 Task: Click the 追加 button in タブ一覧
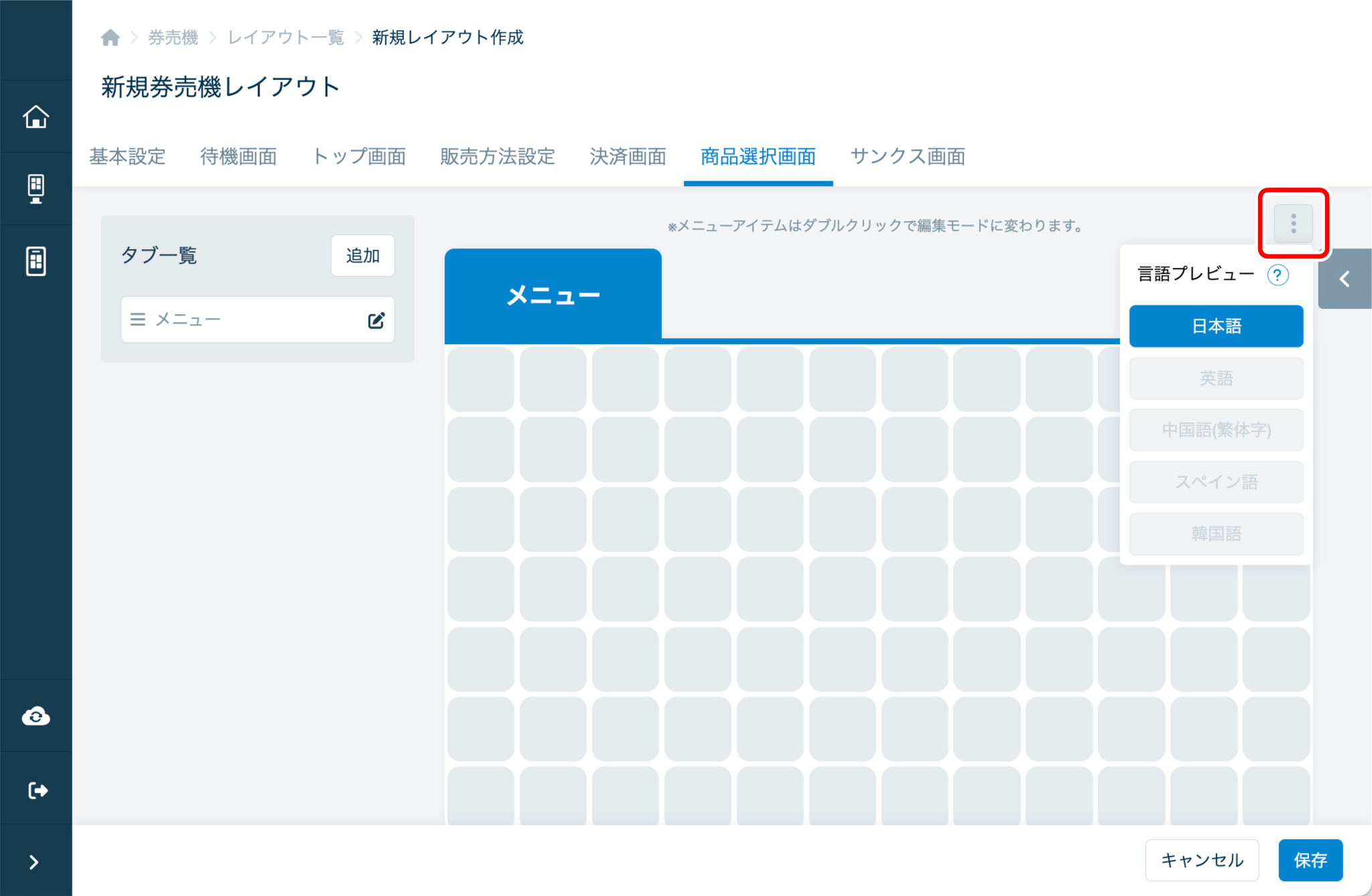pos(362,256)
